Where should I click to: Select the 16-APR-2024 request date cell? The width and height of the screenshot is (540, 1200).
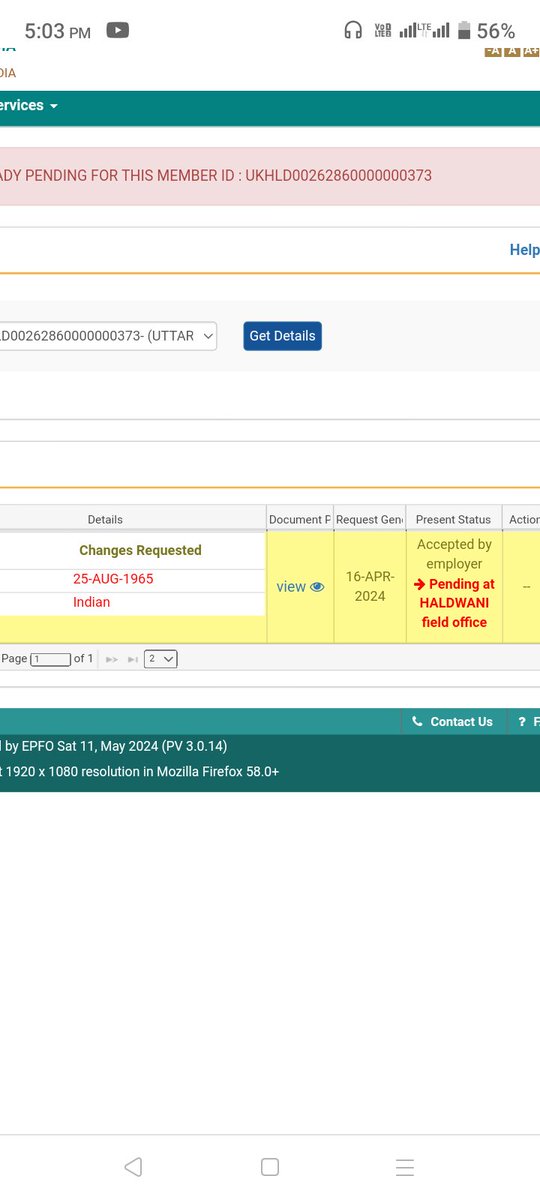pyautogui.click(x=369, y=587)
